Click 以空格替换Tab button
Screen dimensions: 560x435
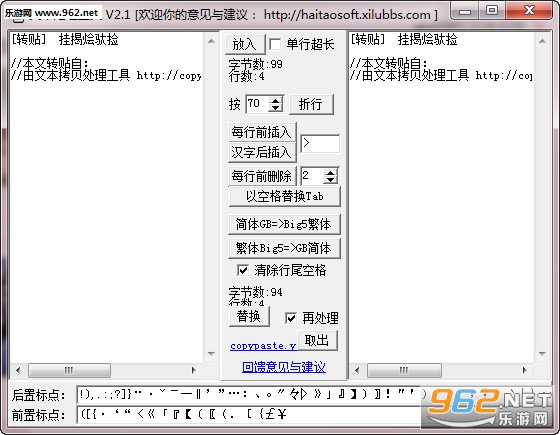click(x=284, y=196)
